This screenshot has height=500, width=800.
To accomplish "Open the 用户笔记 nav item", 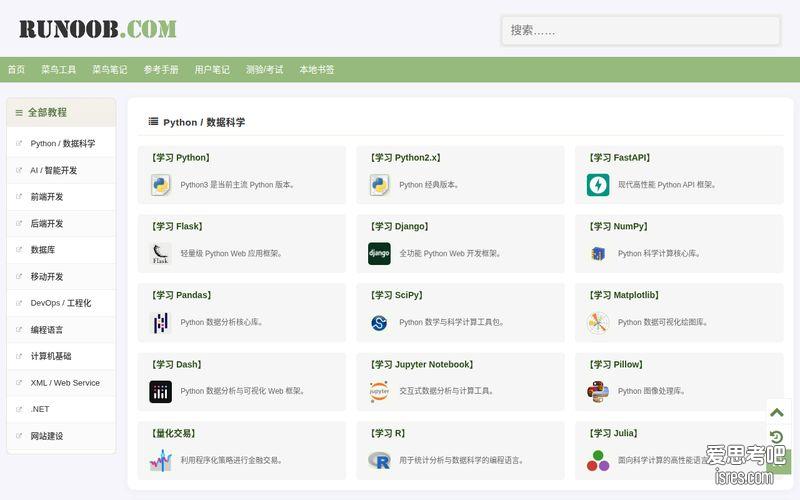I will pos(212,69).
